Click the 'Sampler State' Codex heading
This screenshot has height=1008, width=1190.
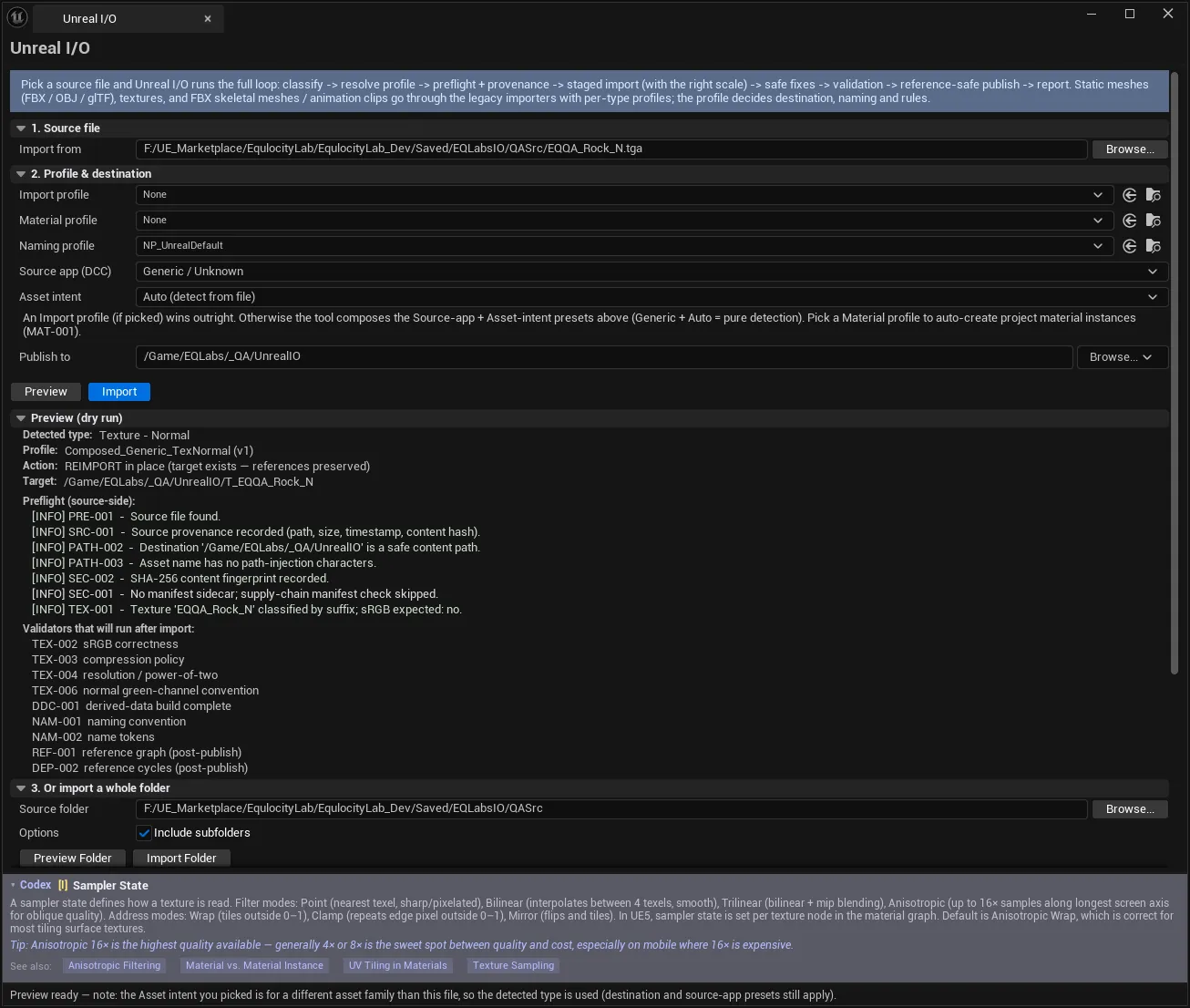(110, 886)
